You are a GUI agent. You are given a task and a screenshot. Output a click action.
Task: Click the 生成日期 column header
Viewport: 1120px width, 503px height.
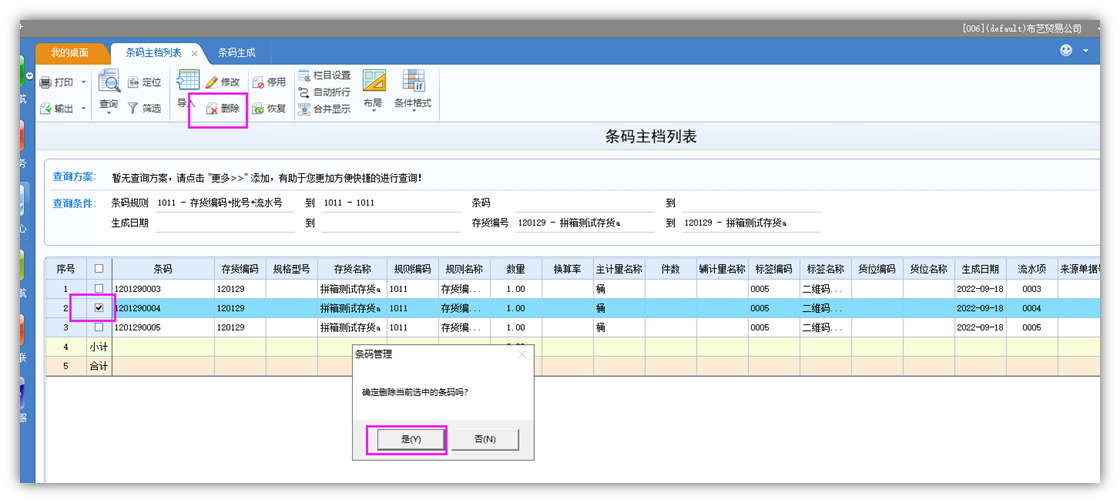point(981,269)
